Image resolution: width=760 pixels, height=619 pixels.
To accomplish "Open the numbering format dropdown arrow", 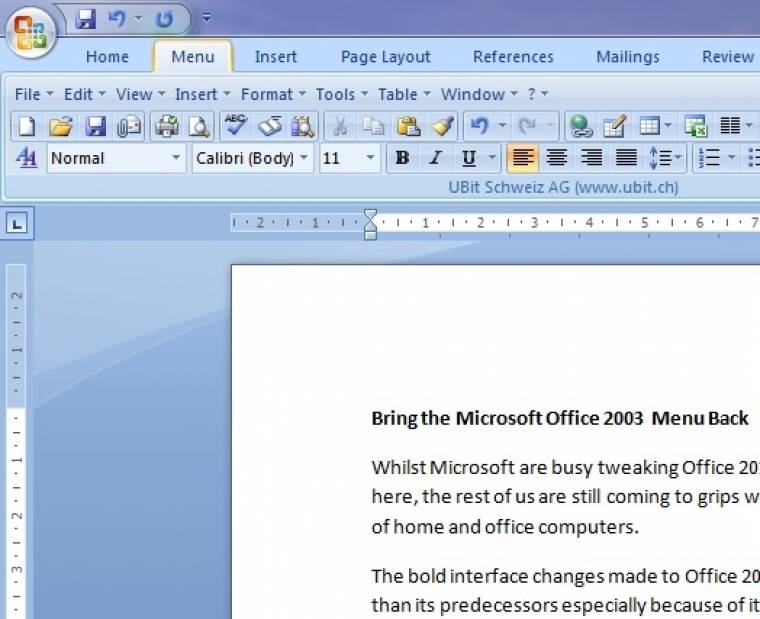I will coord(731,157).
